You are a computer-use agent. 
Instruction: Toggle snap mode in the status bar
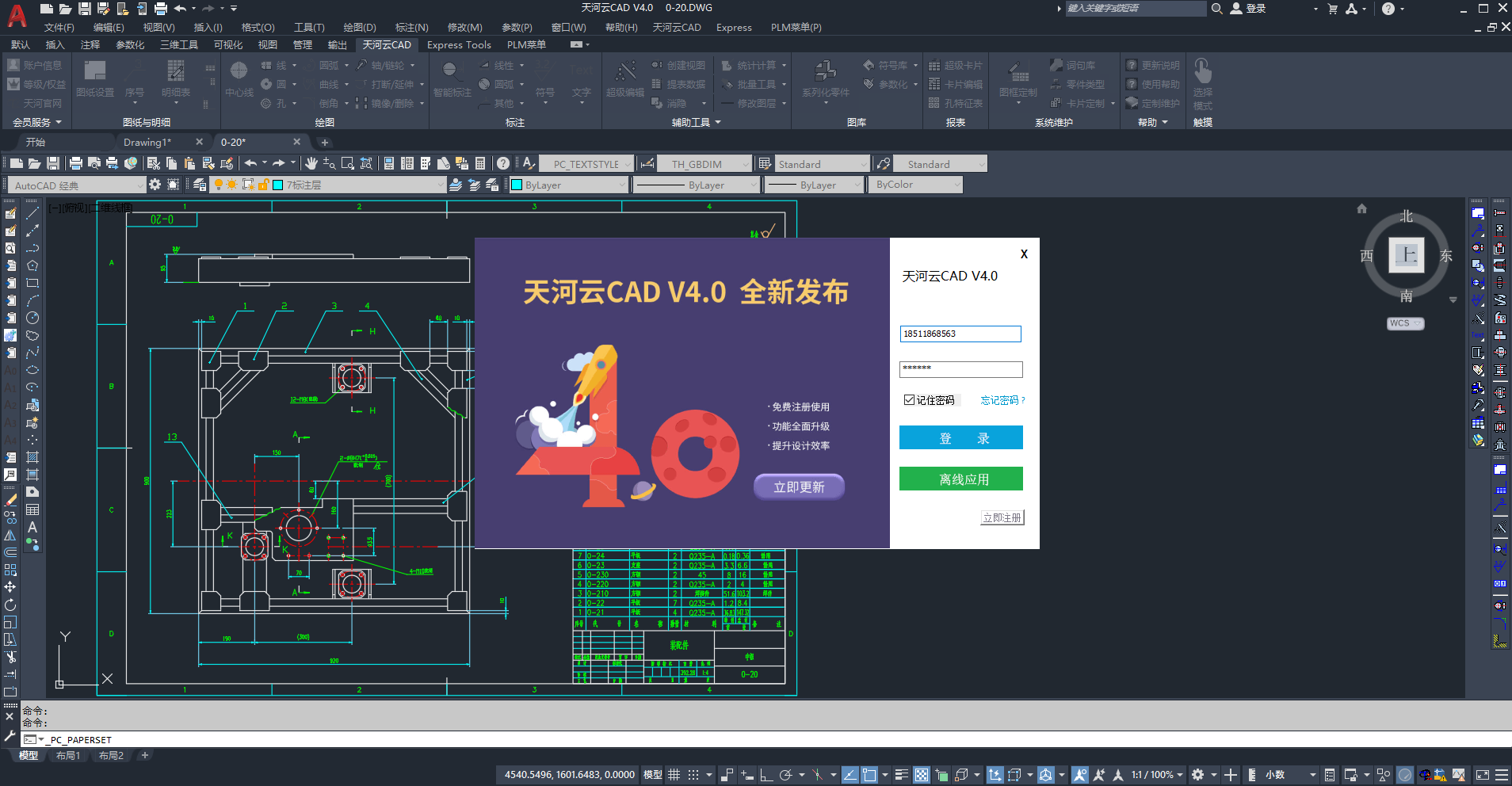click(x=693, y=775)
